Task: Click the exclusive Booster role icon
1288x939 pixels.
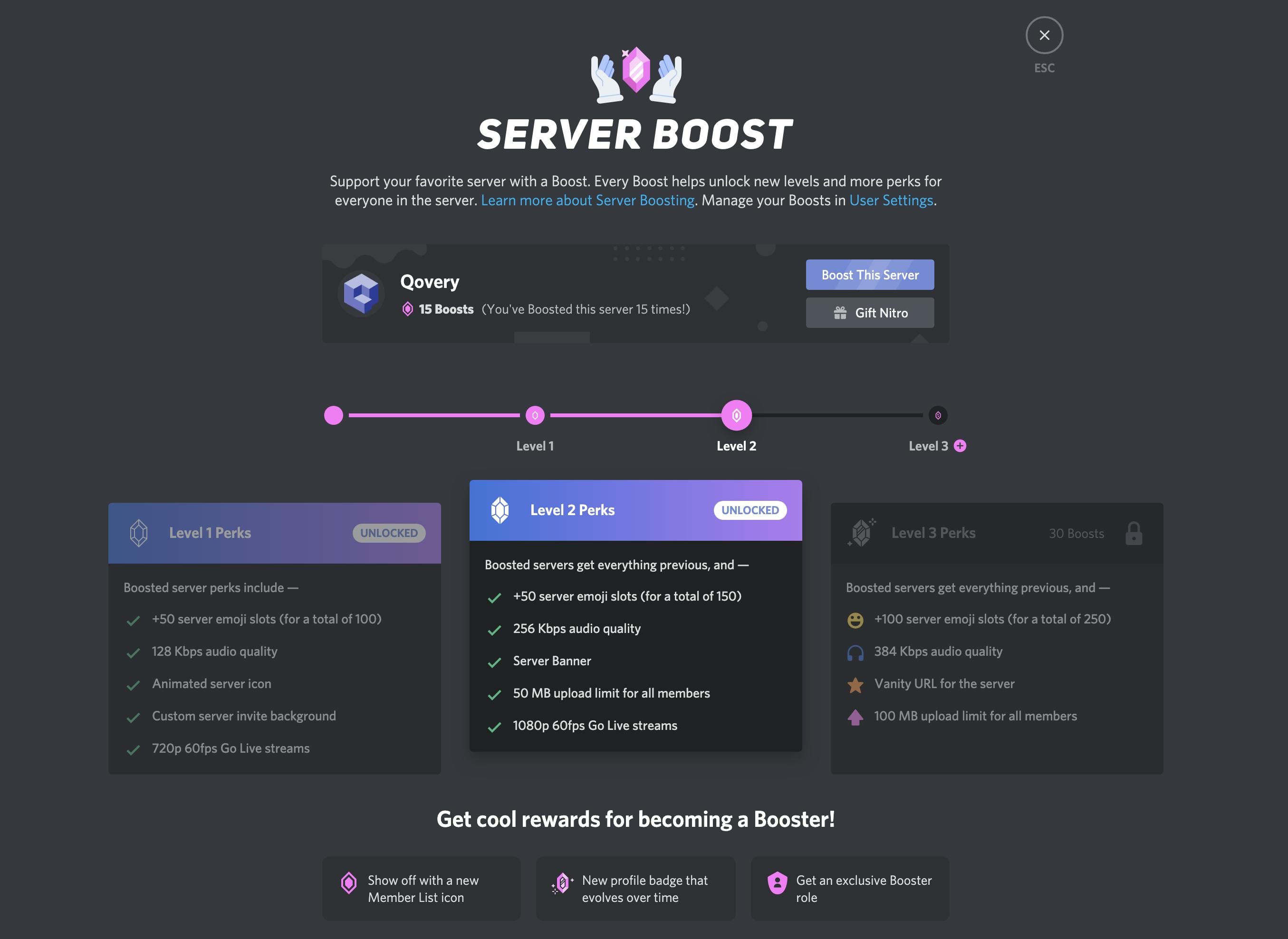Action: pyautogui.click(x=774, y=883)
